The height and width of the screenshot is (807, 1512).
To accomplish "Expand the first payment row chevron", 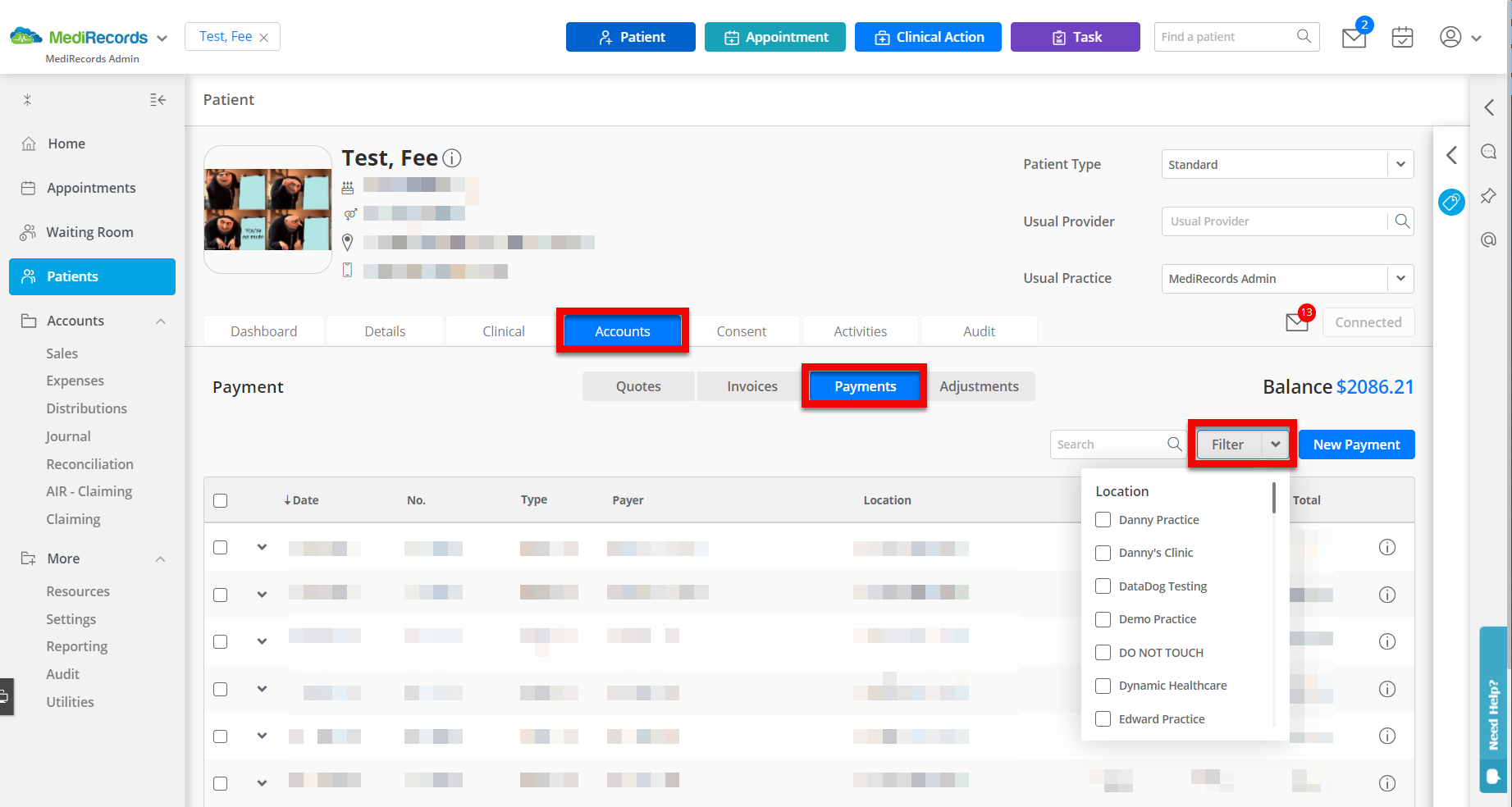I will point(262,547).
